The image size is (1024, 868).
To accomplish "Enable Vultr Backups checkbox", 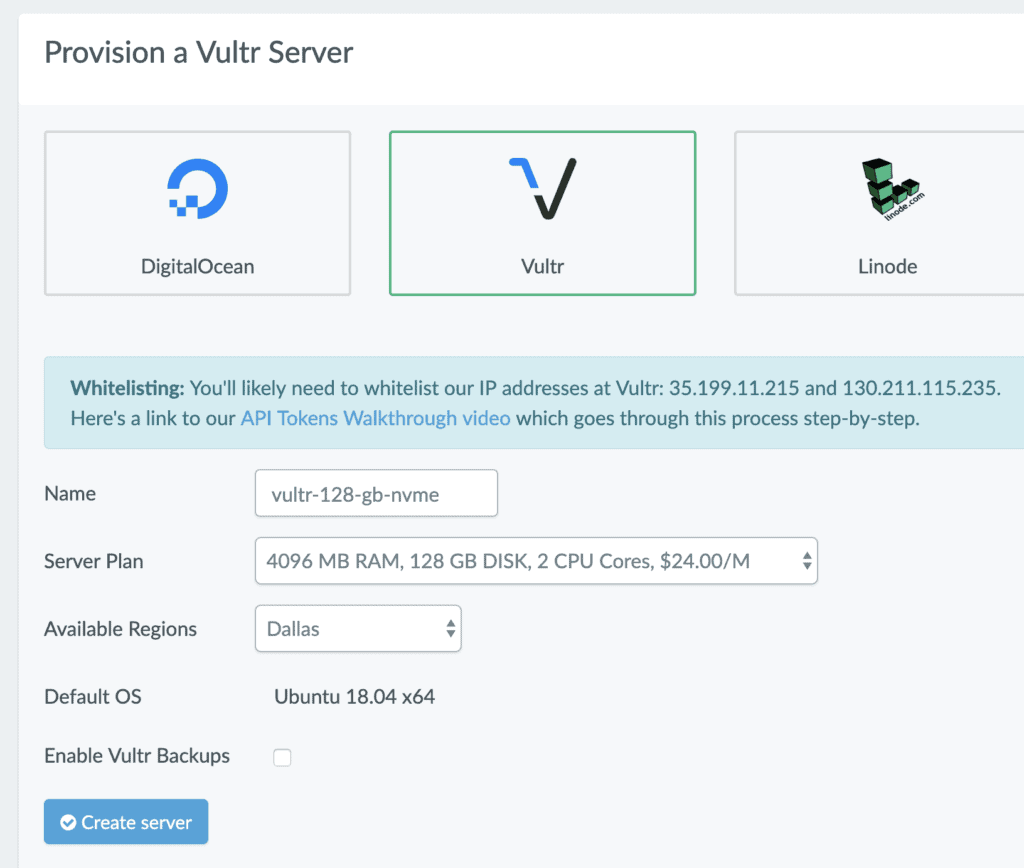I will (282, 758).
